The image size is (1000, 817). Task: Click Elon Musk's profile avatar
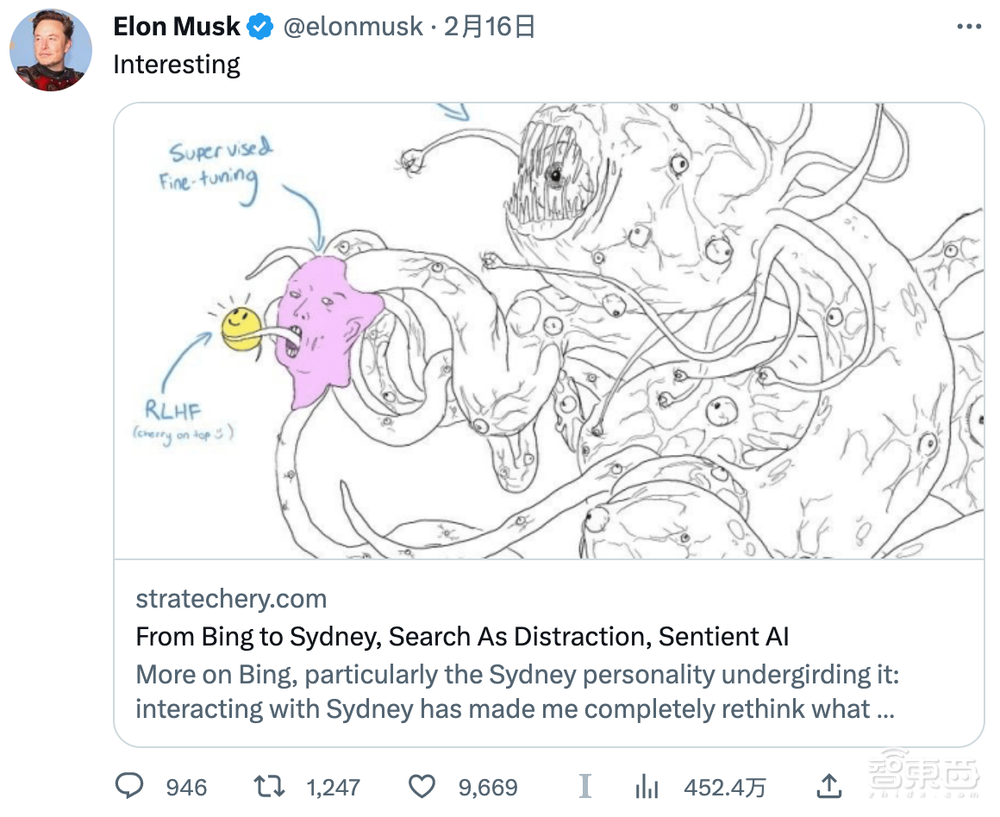click(51, 51)
